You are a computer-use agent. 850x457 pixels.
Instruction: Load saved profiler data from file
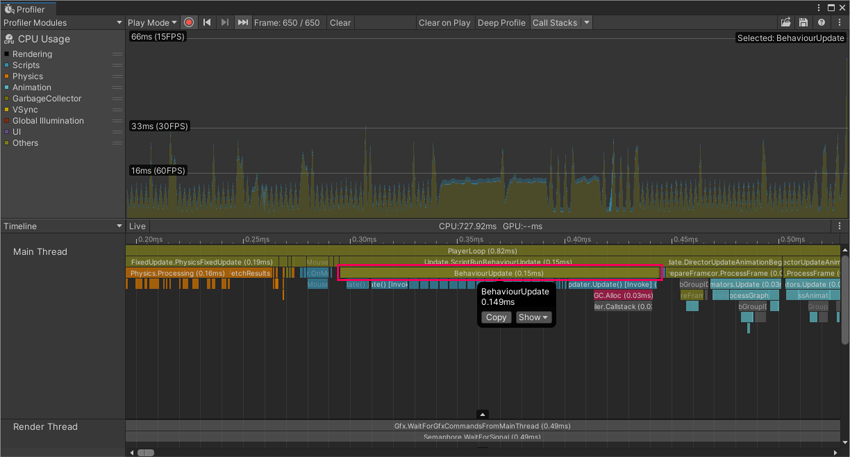point(786,22)
